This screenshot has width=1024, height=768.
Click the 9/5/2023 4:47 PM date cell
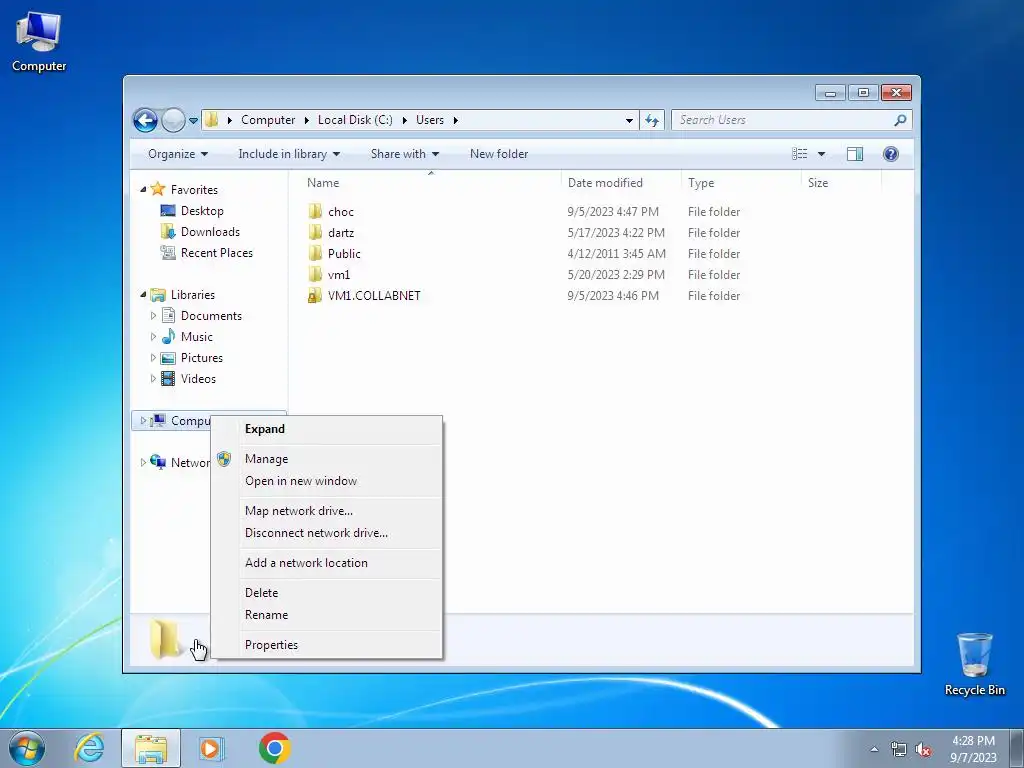coord(613,212)
